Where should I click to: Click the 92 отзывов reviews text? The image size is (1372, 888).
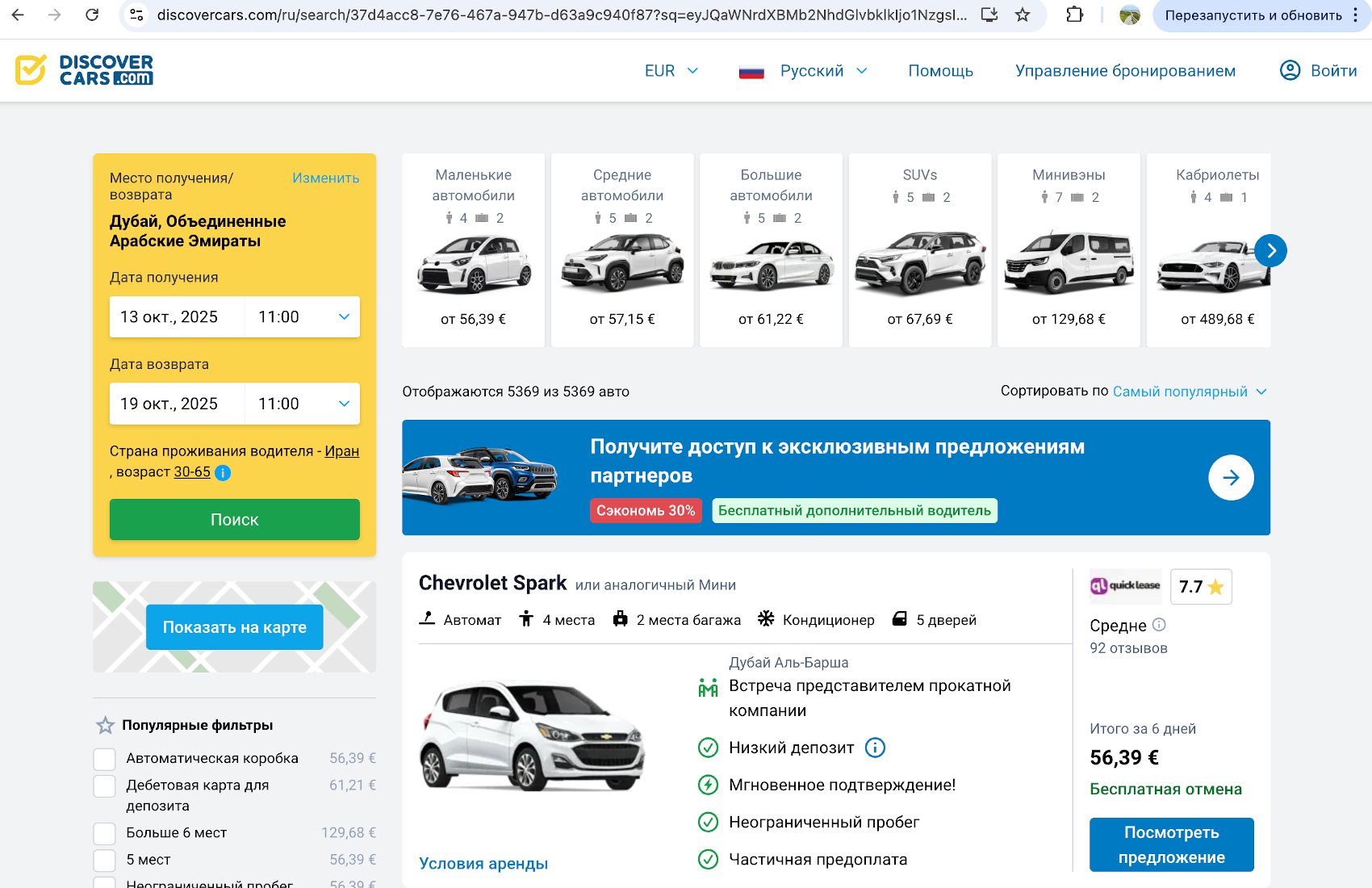click(x=1128, y=648)
